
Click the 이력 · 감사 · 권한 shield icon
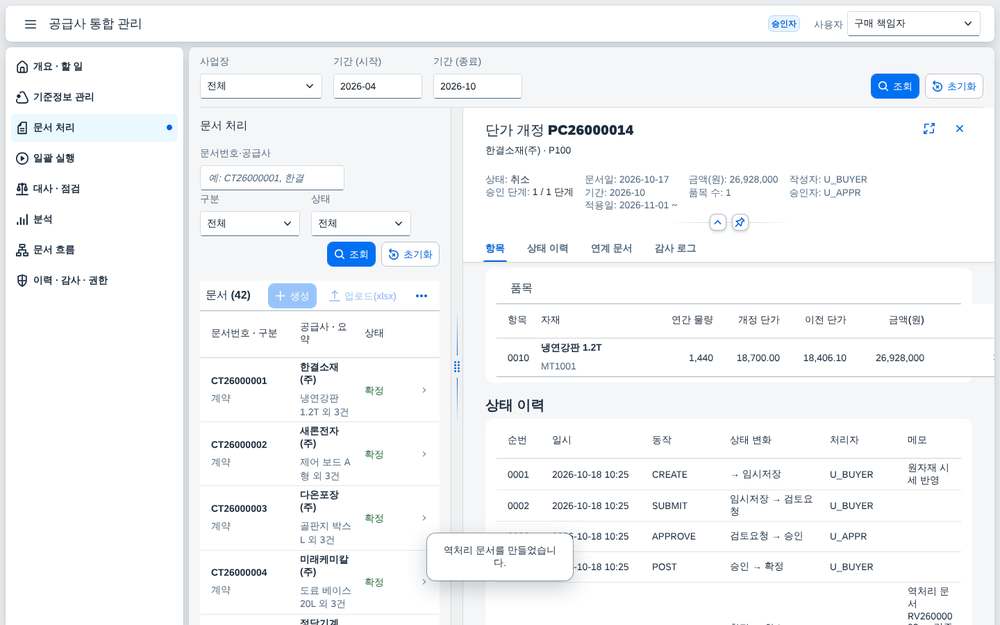tap(22, 281)
